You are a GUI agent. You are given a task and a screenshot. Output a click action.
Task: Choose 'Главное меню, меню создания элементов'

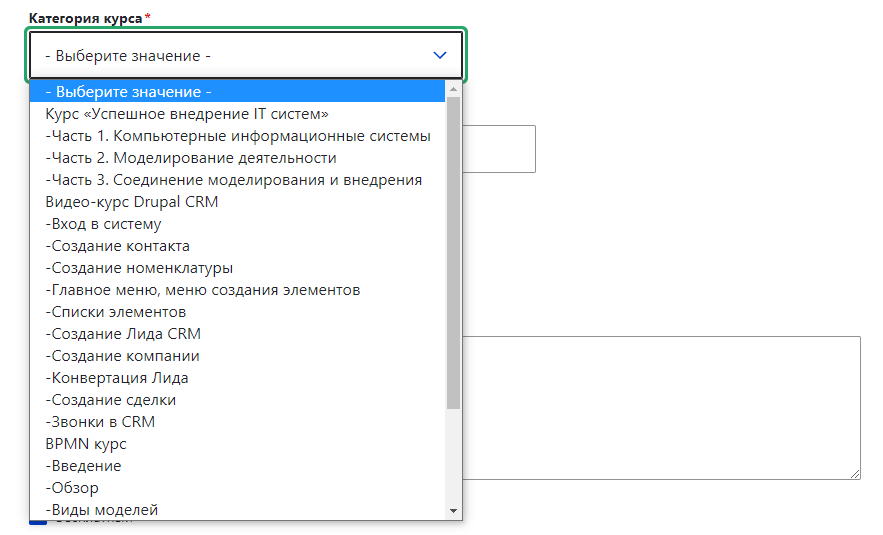point(237,289)
